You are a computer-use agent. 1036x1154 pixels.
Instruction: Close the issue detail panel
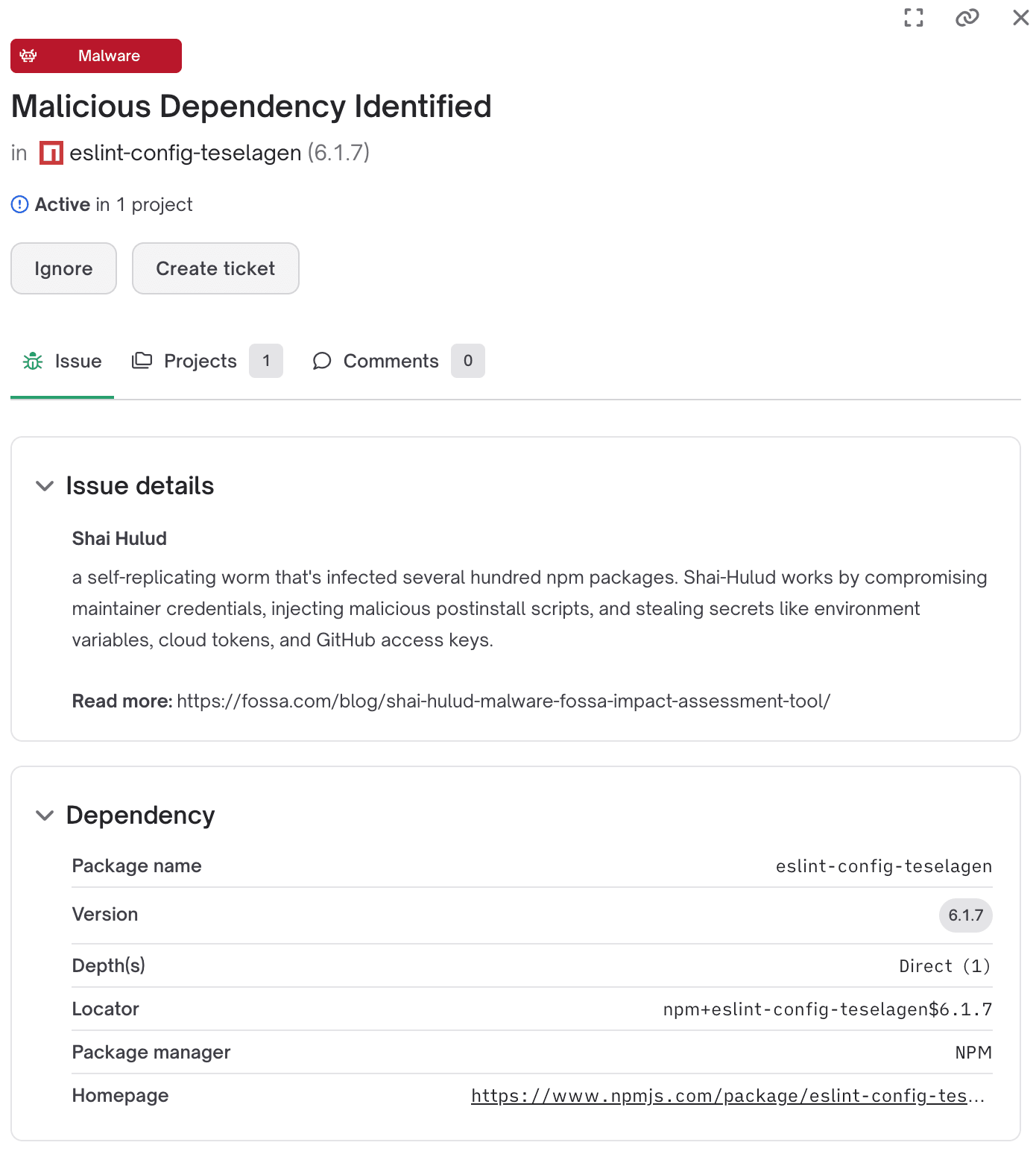coord(1020,18)
